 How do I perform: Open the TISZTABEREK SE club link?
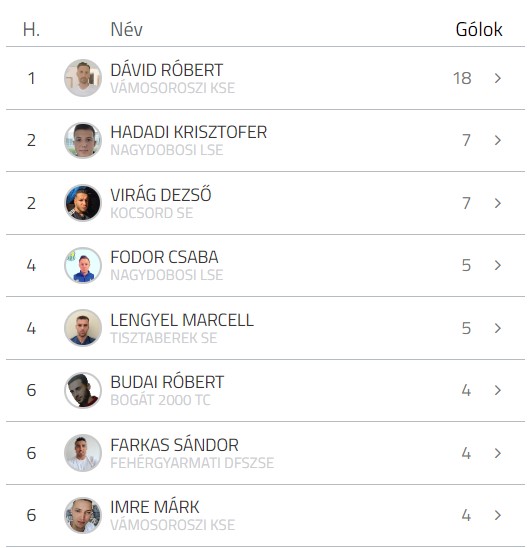pos(164,338)
